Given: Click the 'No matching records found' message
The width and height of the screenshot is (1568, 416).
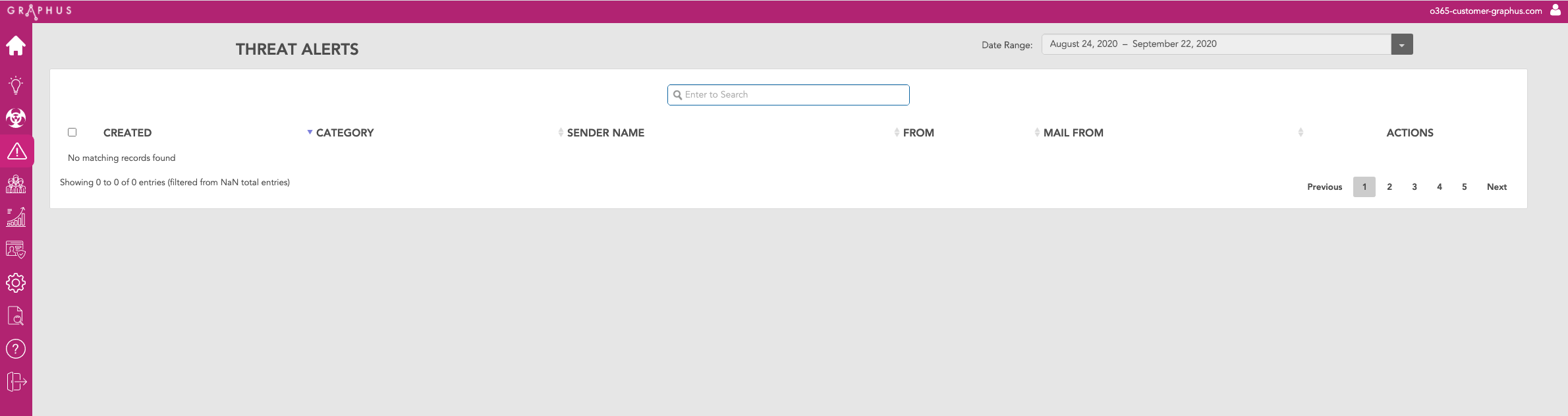Looking at the screenshot, I should [x=122, y=158].
